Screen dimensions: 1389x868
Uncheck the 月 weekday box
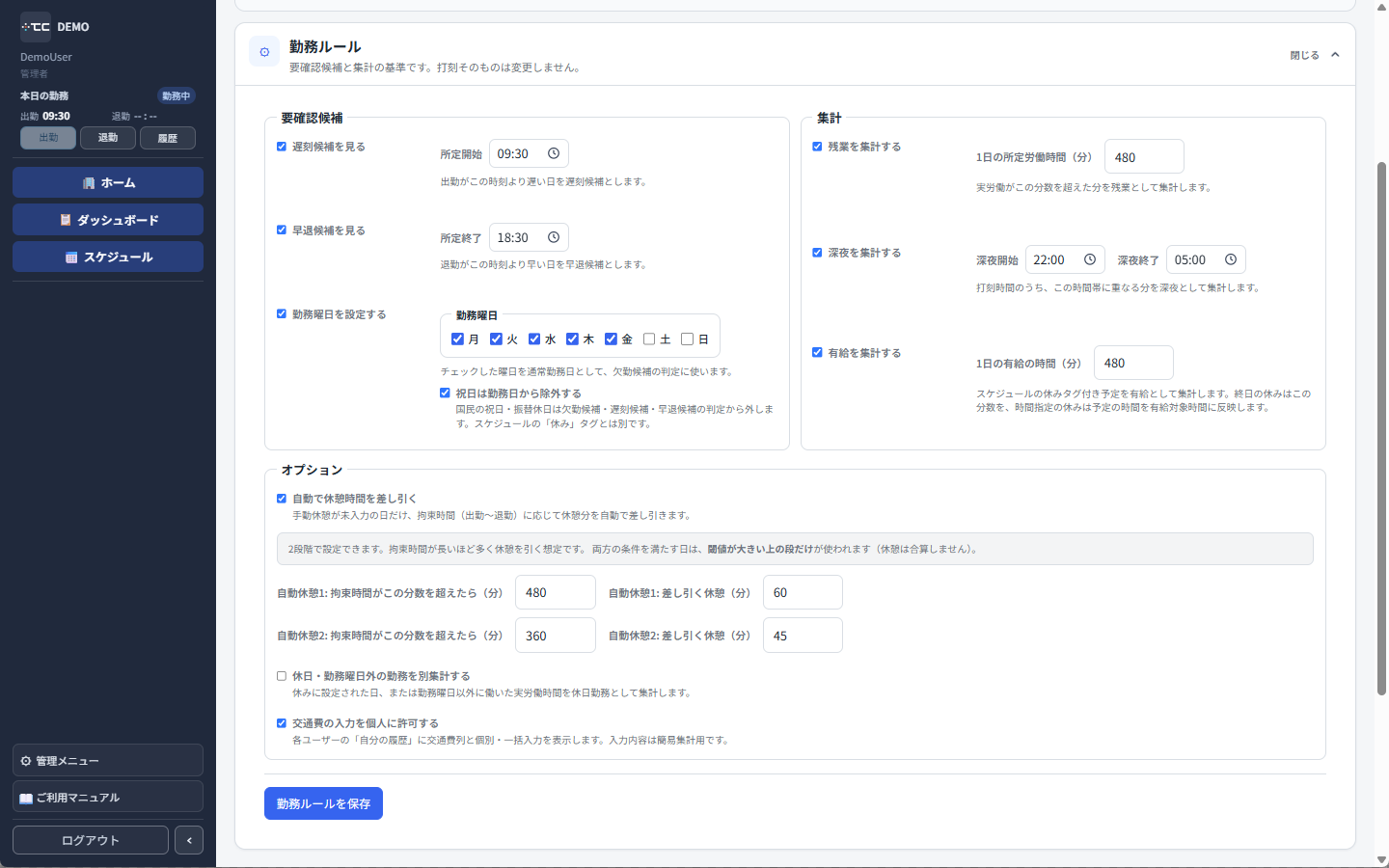click(457, 339)
